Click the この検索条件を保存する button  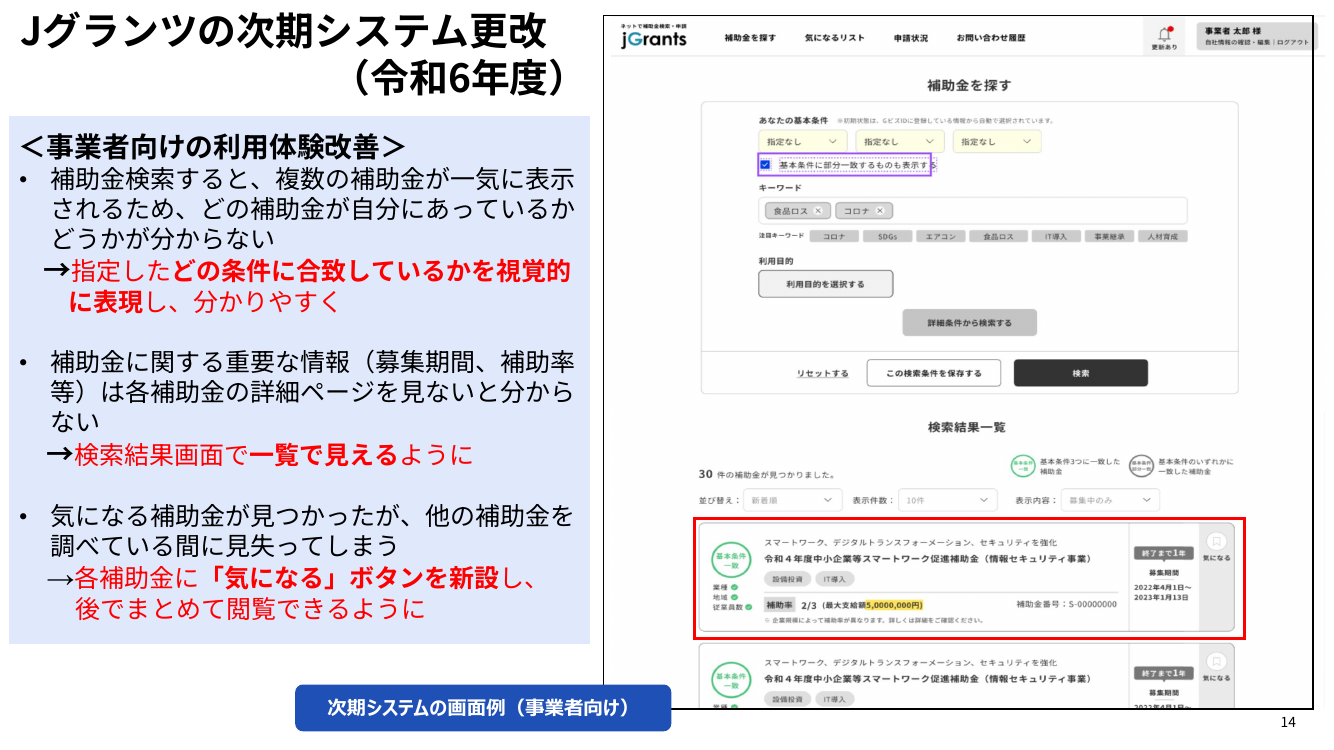933,373
